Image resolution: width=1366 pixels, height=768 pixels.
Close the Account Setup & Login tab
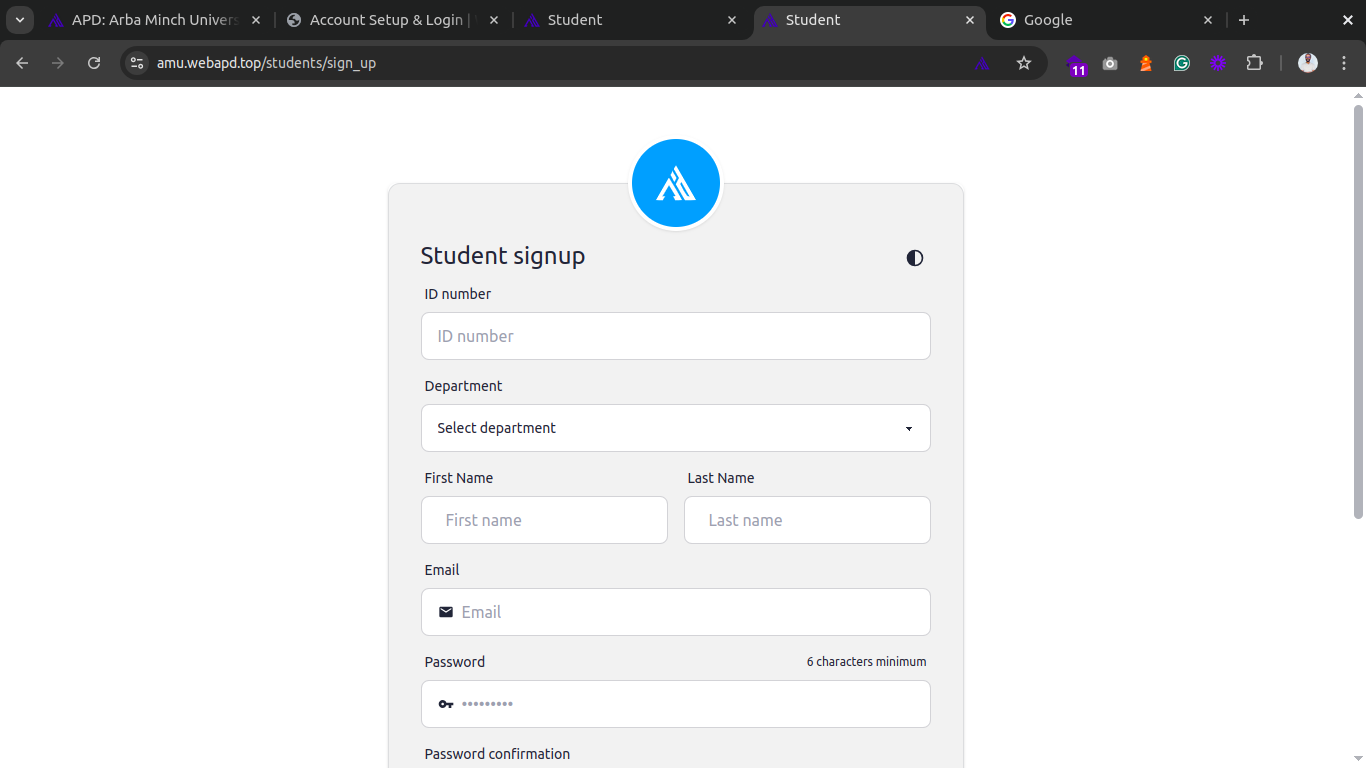(x=494, y=20)
